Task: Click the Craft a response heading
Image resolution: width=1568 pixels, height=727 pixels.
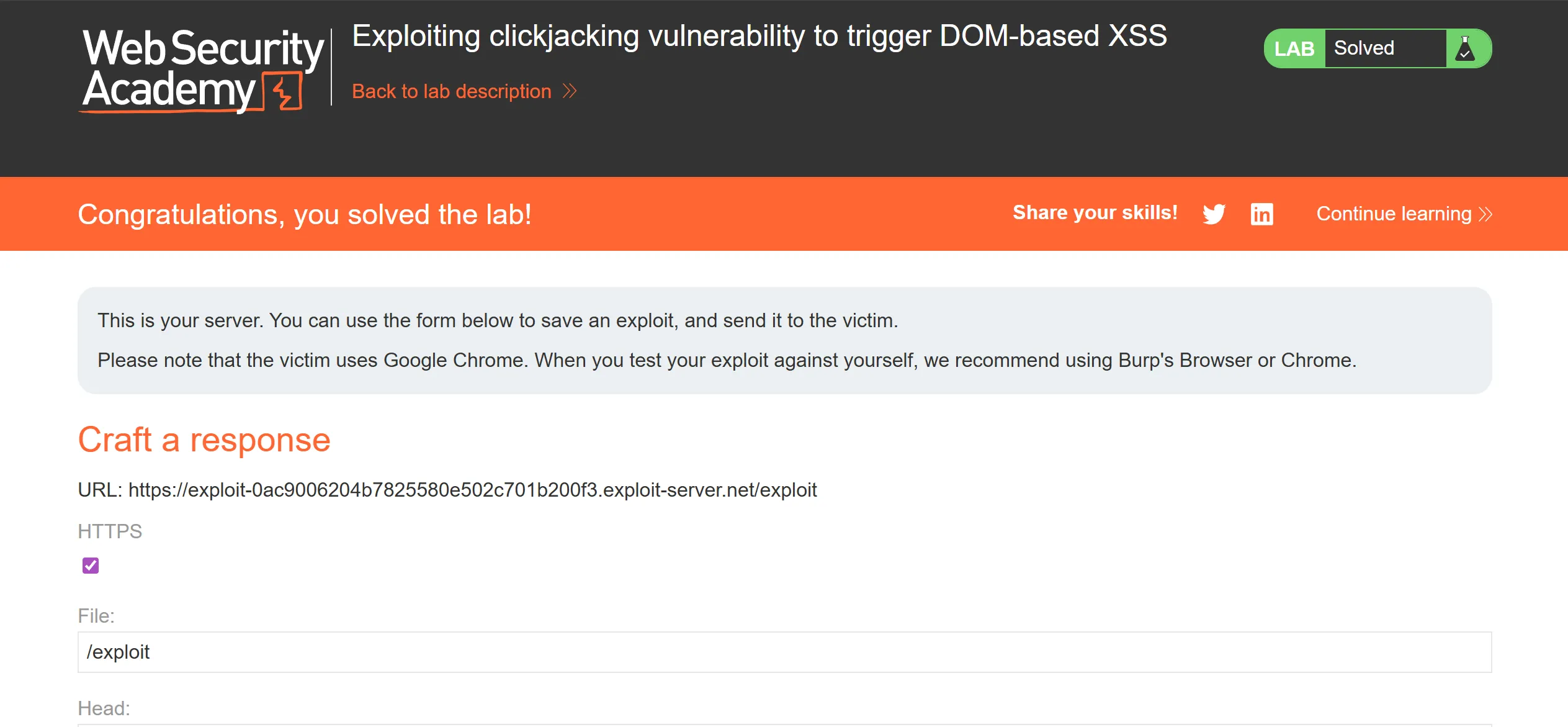Action: pyautogui.click(x=204, y=440)
